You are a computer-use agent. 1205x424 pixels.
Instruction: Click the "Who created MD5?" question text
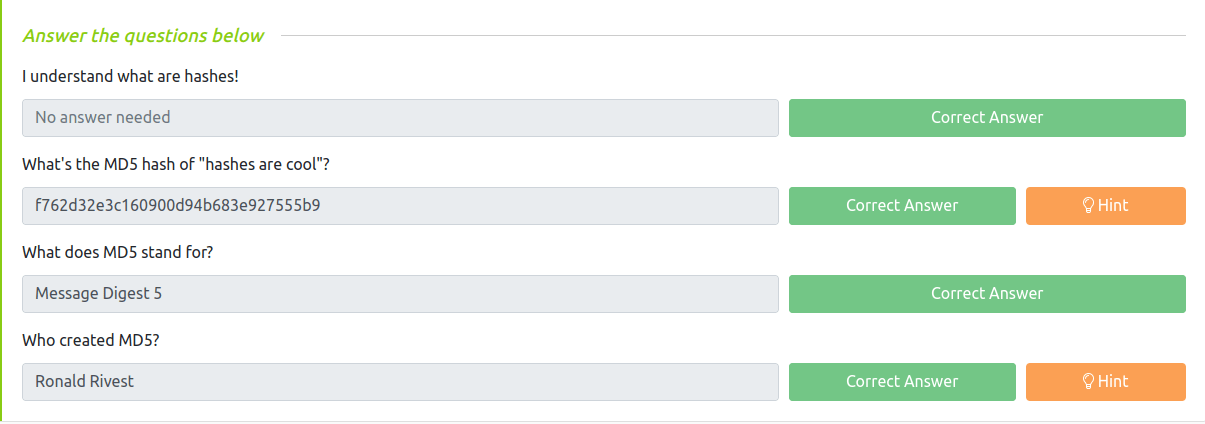91,340
